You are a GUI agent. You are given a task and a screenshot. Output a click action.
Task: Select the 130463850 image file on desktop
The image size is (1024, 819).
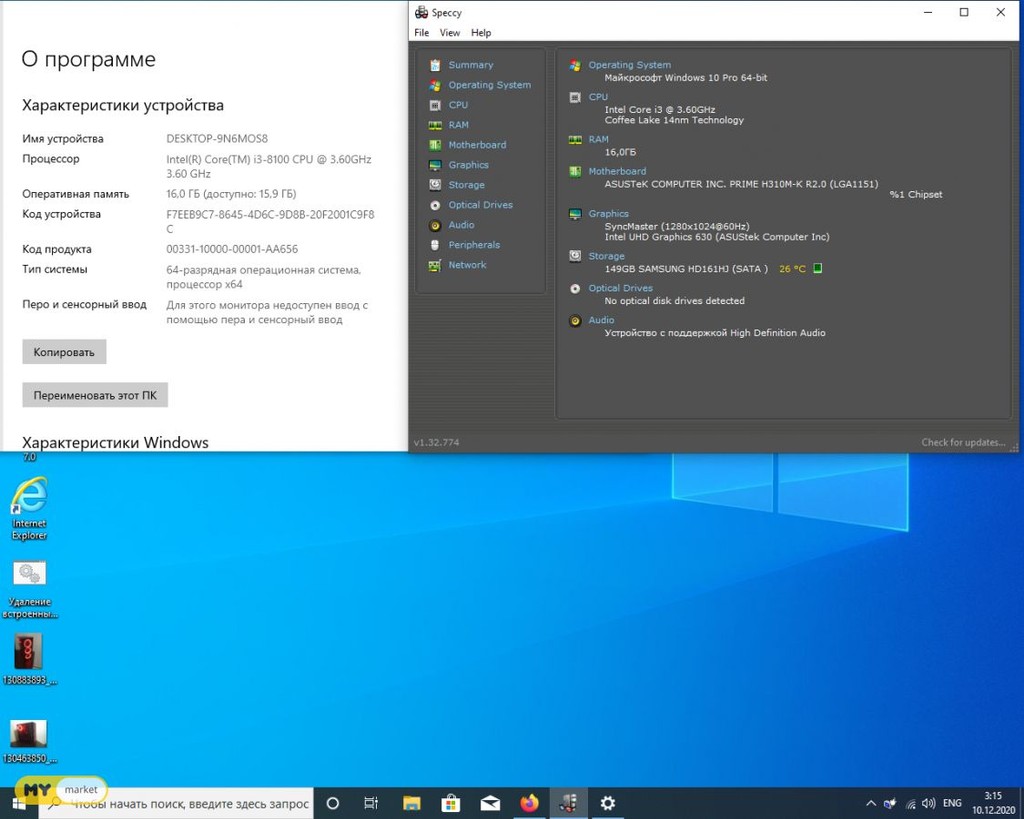click(x=29, y=742)
